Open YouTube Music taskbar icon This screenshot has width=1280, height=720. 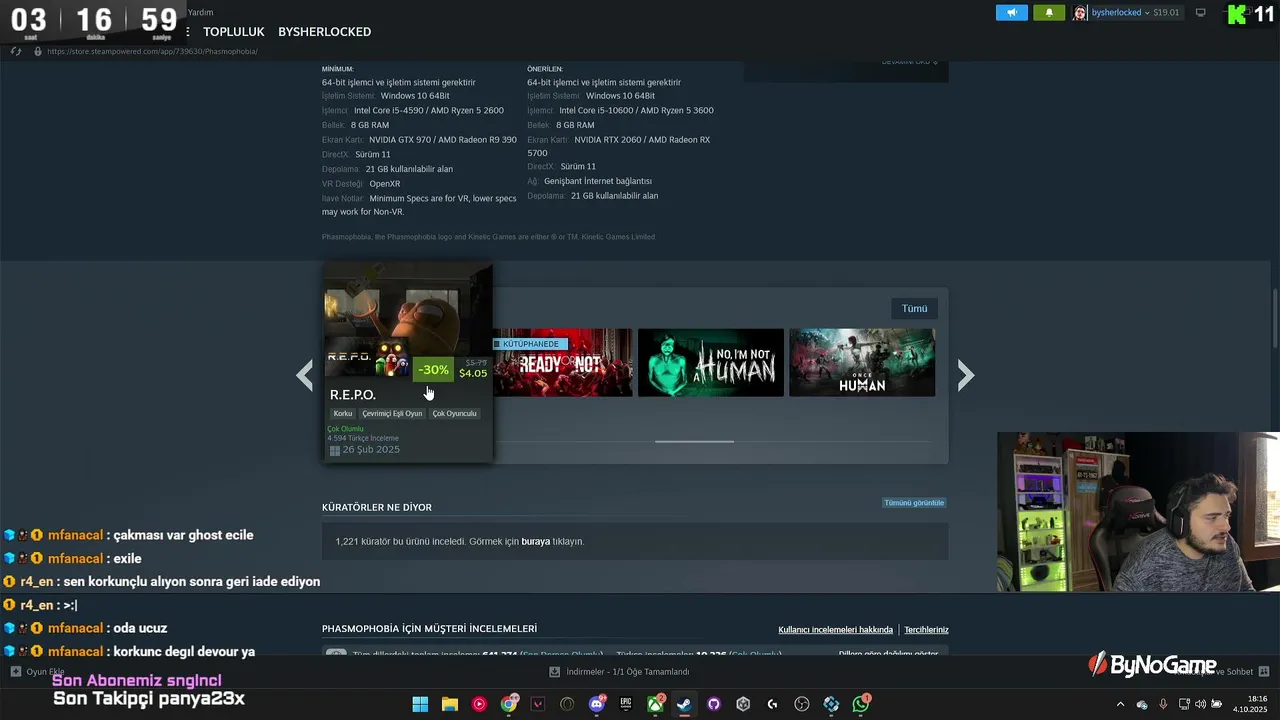point(479,704)
